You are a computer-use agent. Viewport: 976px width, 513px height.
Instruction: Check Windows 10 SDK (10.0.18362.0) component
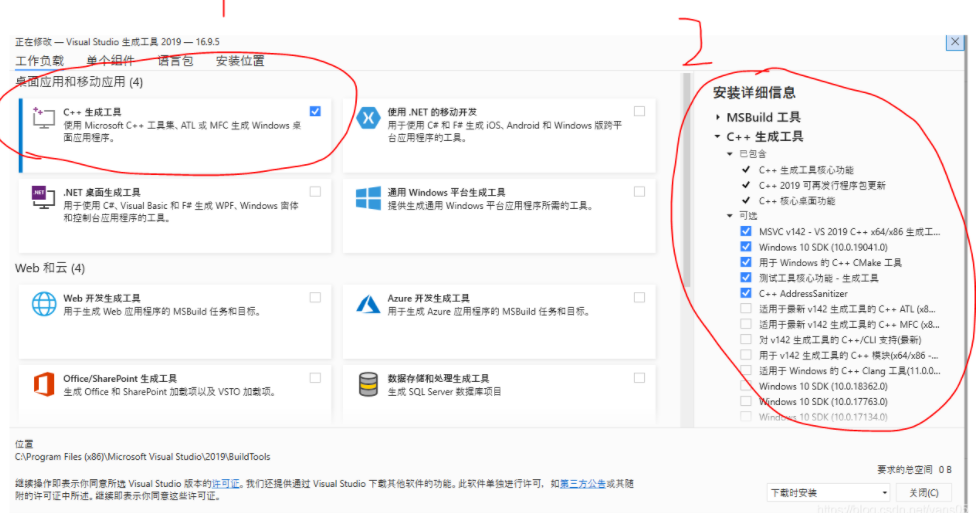[x=746, y=385]
